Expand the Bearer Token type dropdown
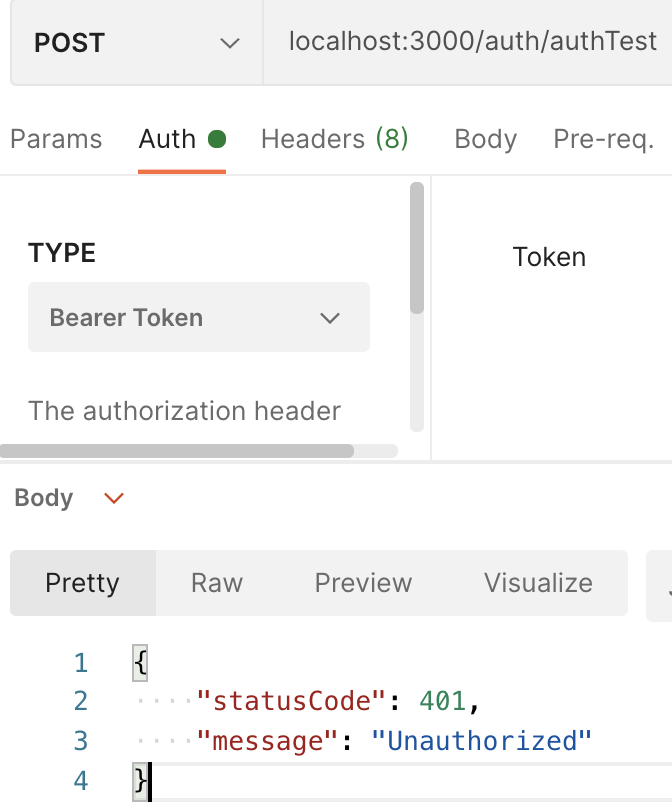 [199, 317]
